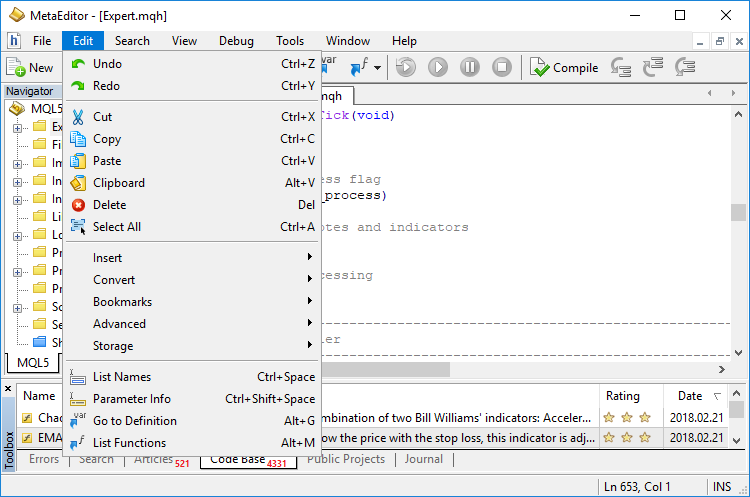
Task: Stop debugging with the stop button
Action: 502,67
